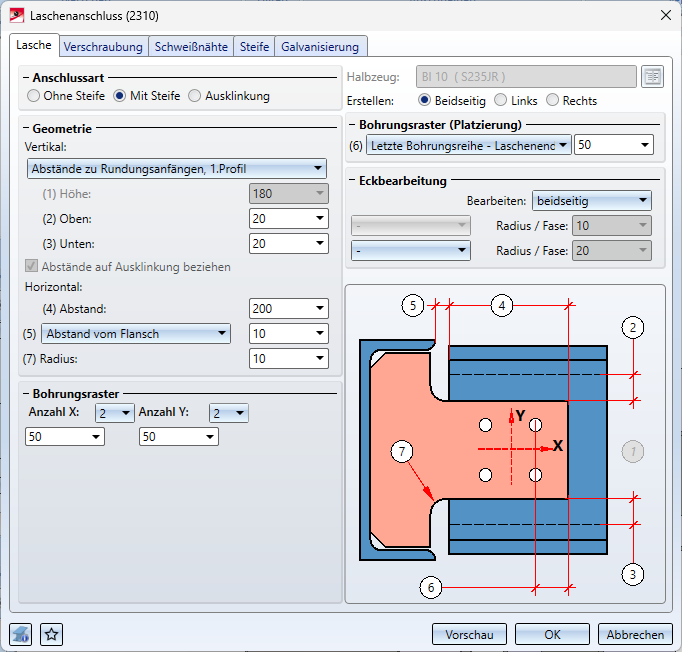Screen dimensions: 682x652
Task: Choose Links for Erstellen side
Action: coord(500,101)
